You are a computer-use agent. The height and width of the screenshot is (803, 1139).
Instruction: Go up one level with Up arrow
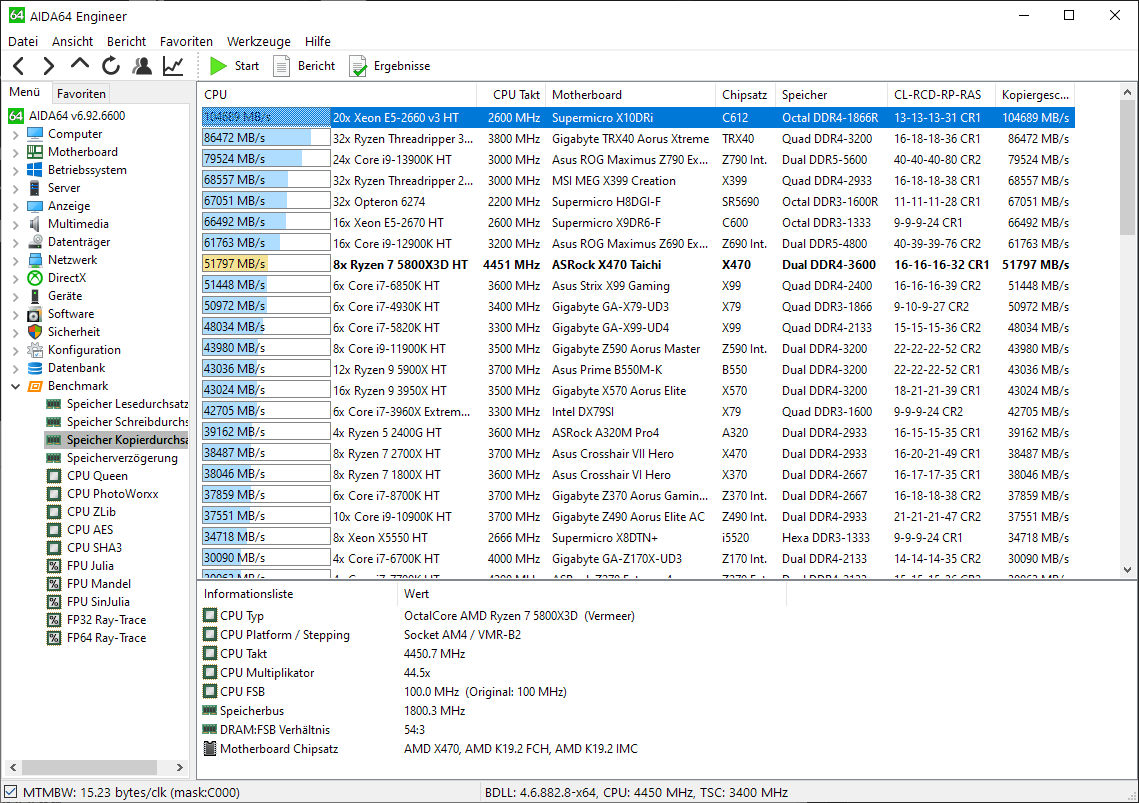coord(79,66)
